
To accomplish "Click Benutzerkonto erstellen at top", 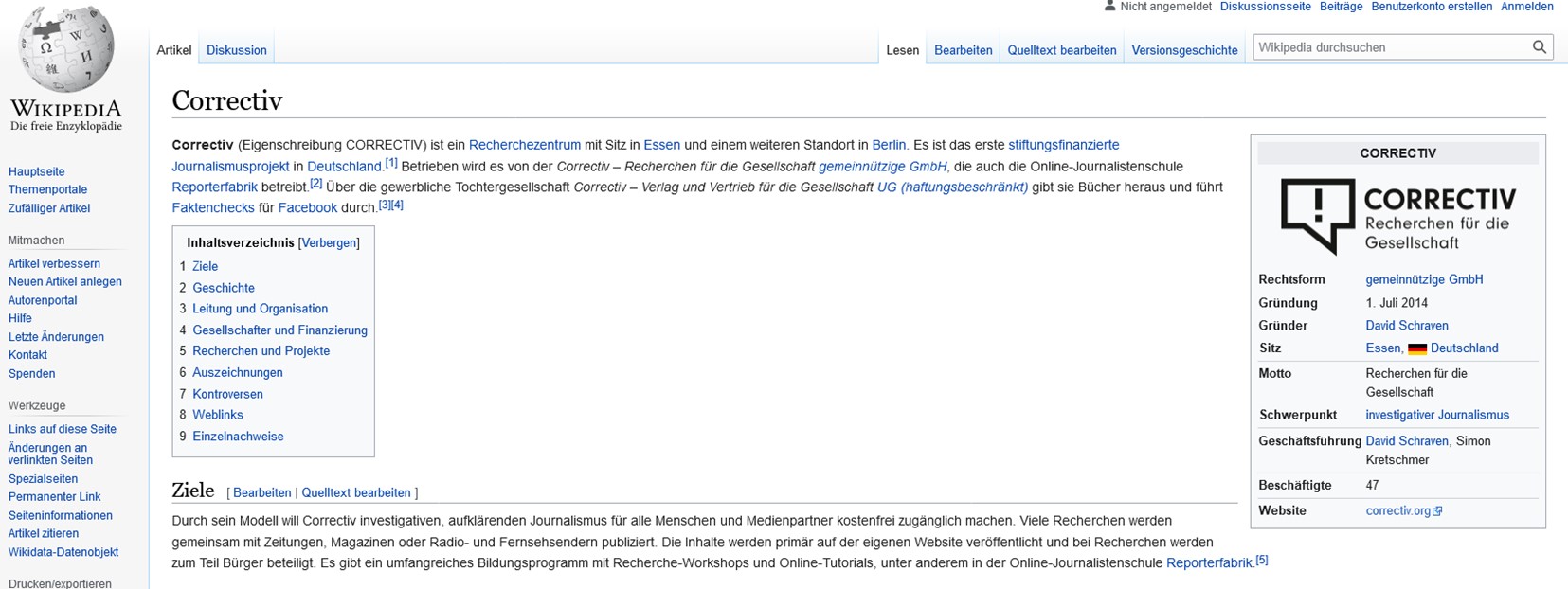I will point(1431,7).
